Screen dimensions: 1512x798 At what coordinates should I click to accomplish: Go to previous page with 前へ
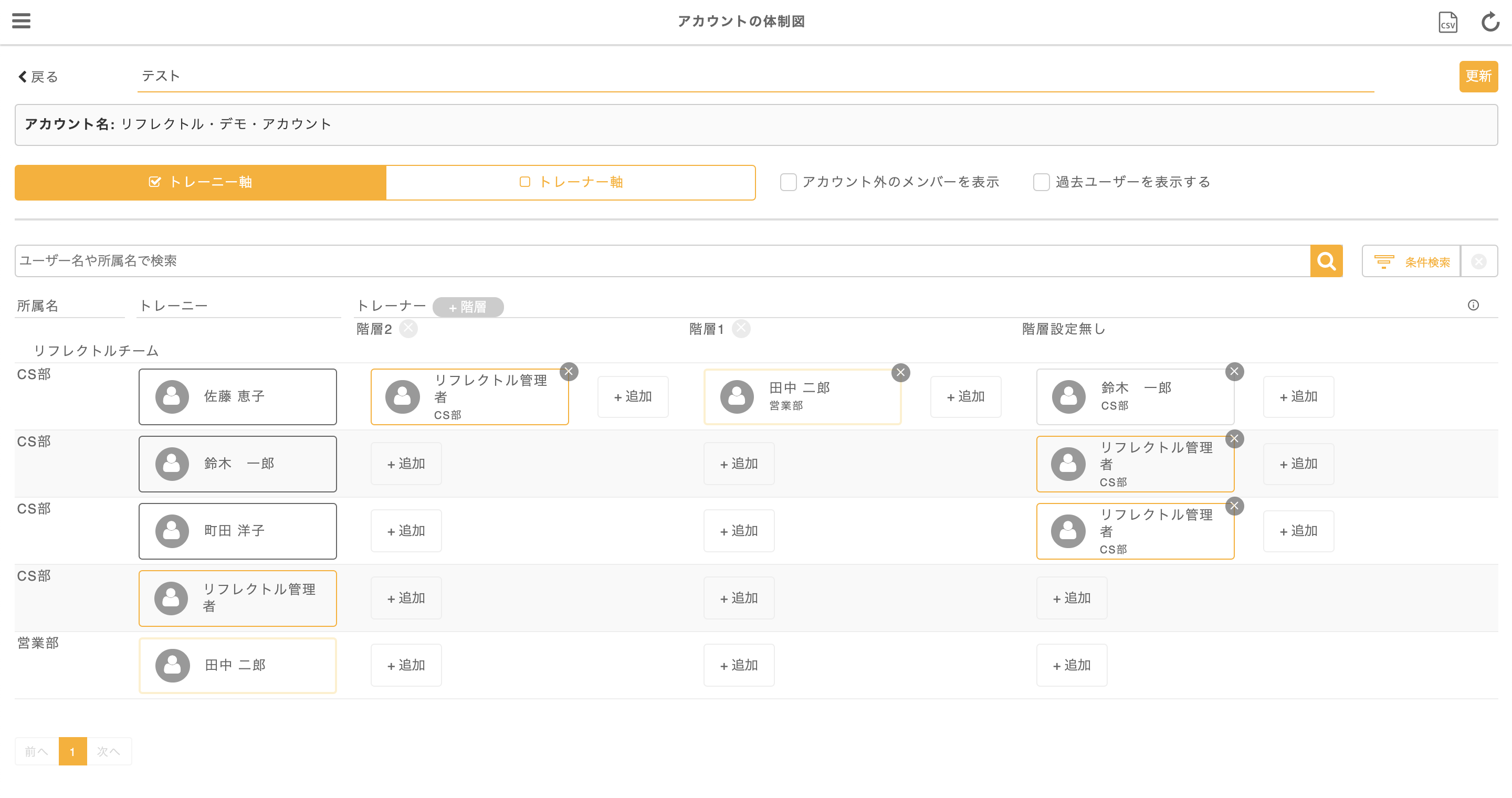coord(36,752)
